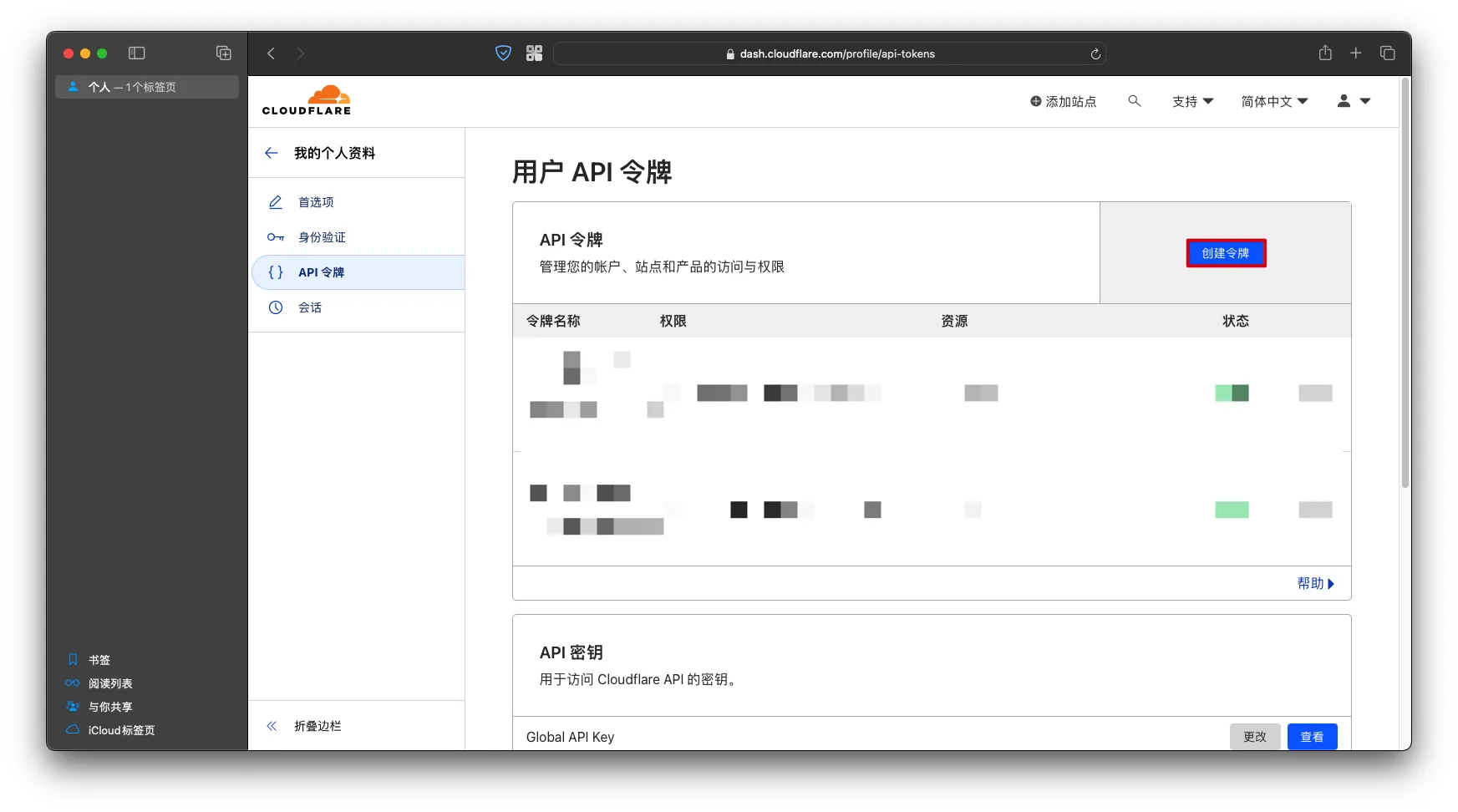Viewport: 1458px width, 812px height.
Task: Go back via arrow beside 我的个人资料
Action: 272,153
